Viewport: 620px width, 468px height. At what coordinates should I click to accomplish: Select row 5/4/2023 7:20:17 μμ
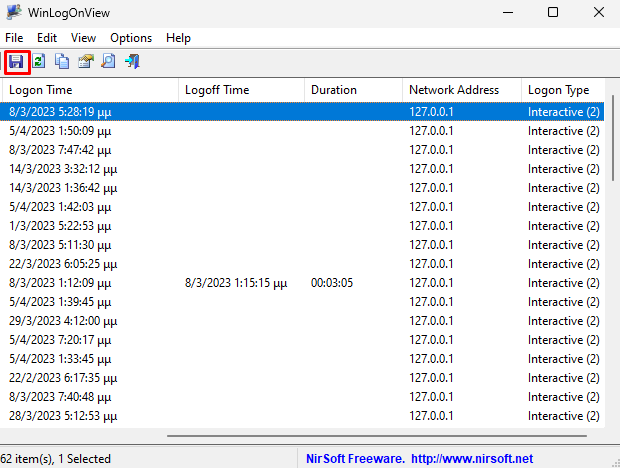[x=302, y=340]
